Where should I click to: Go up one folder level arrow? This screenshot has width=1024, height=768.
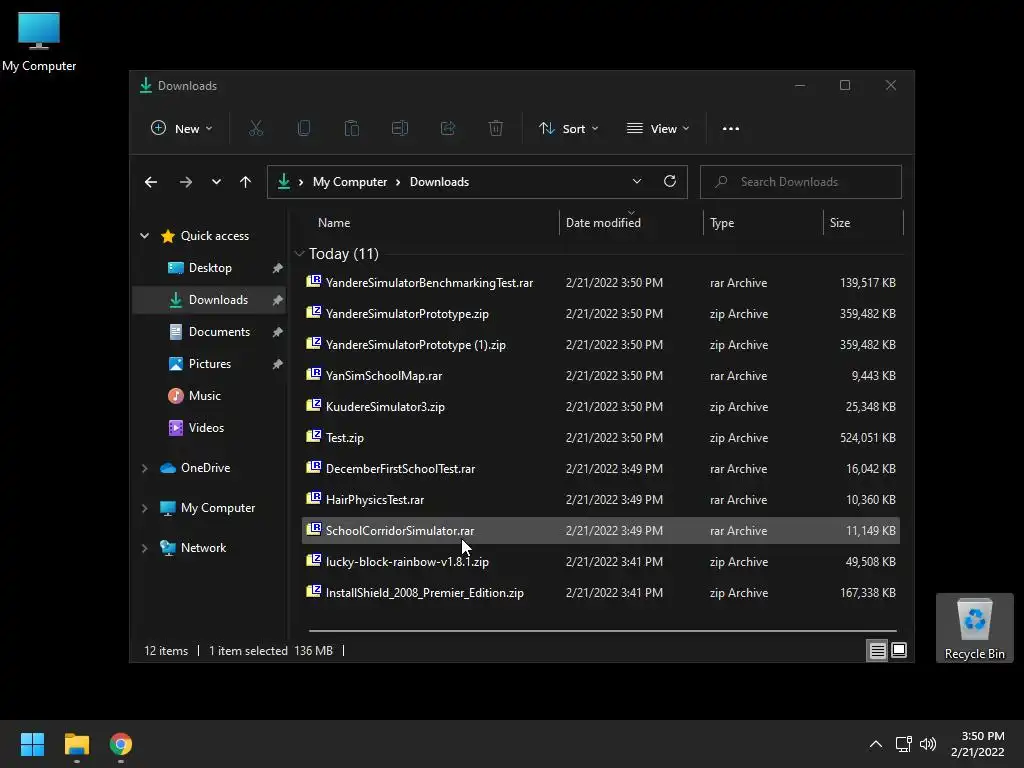(246, 182)
